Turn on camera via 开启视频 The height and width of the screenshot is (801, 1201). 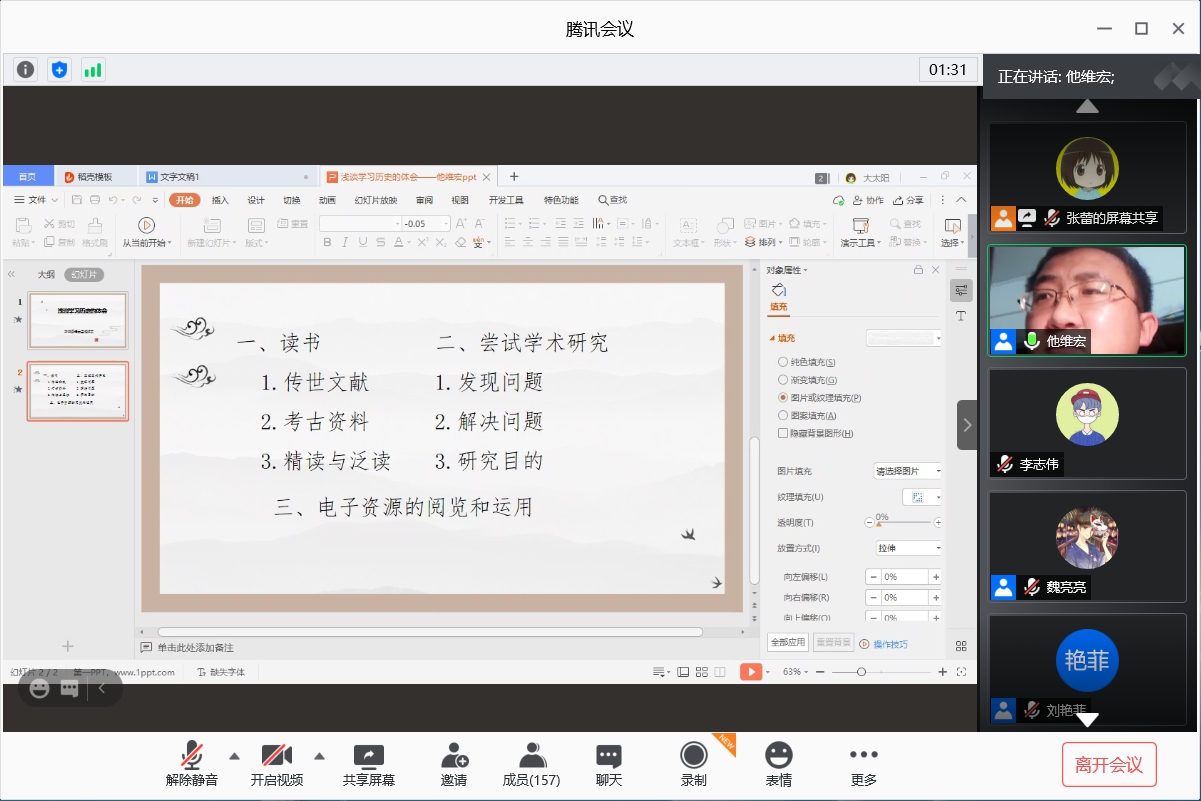point(276,765)
